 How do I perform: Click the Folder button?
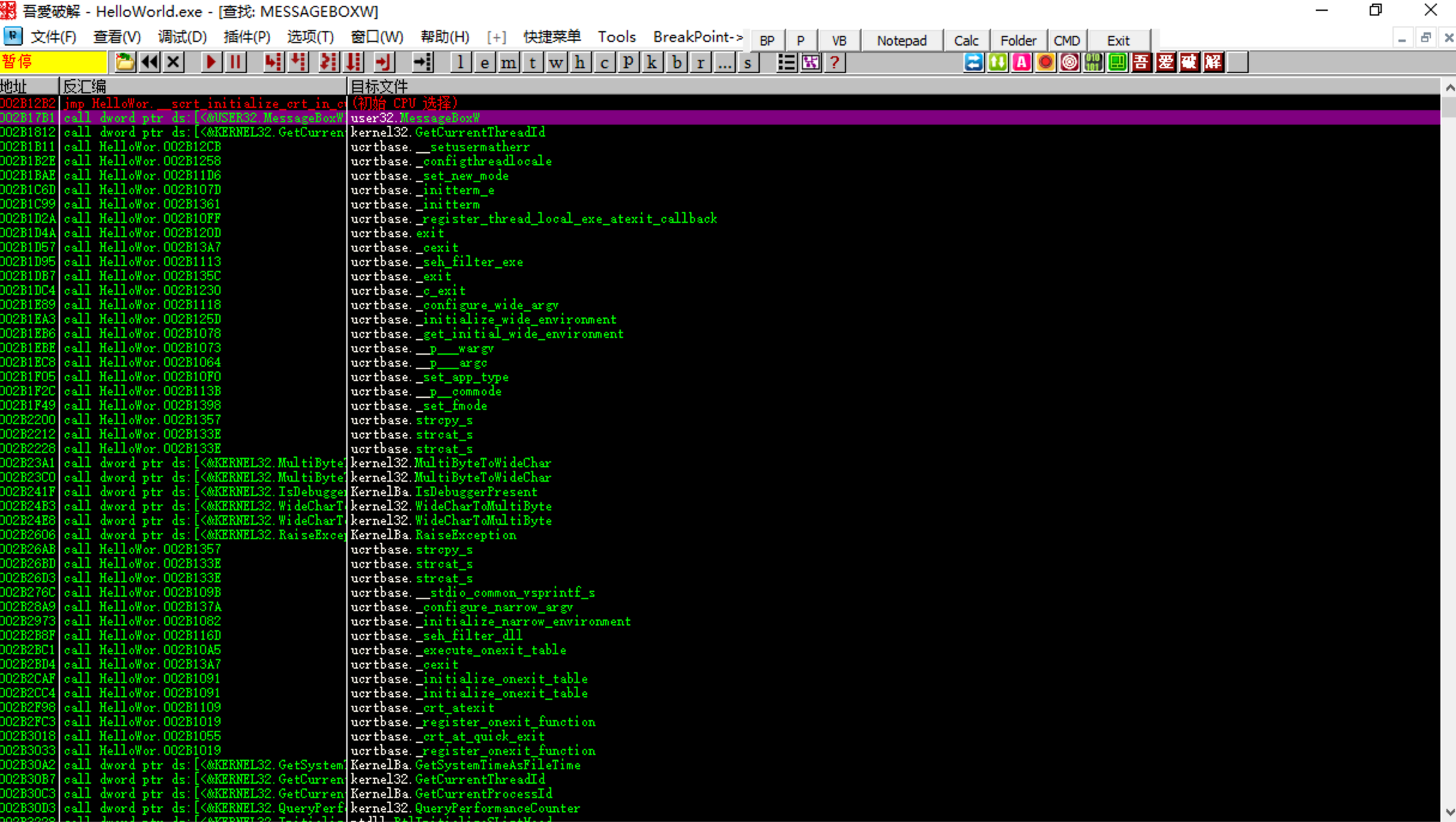click(1019, 41)
